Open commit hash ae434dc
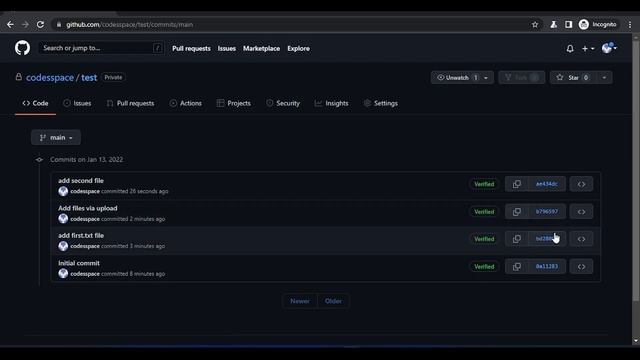640x360 pixels. click(x=547, y=184)
